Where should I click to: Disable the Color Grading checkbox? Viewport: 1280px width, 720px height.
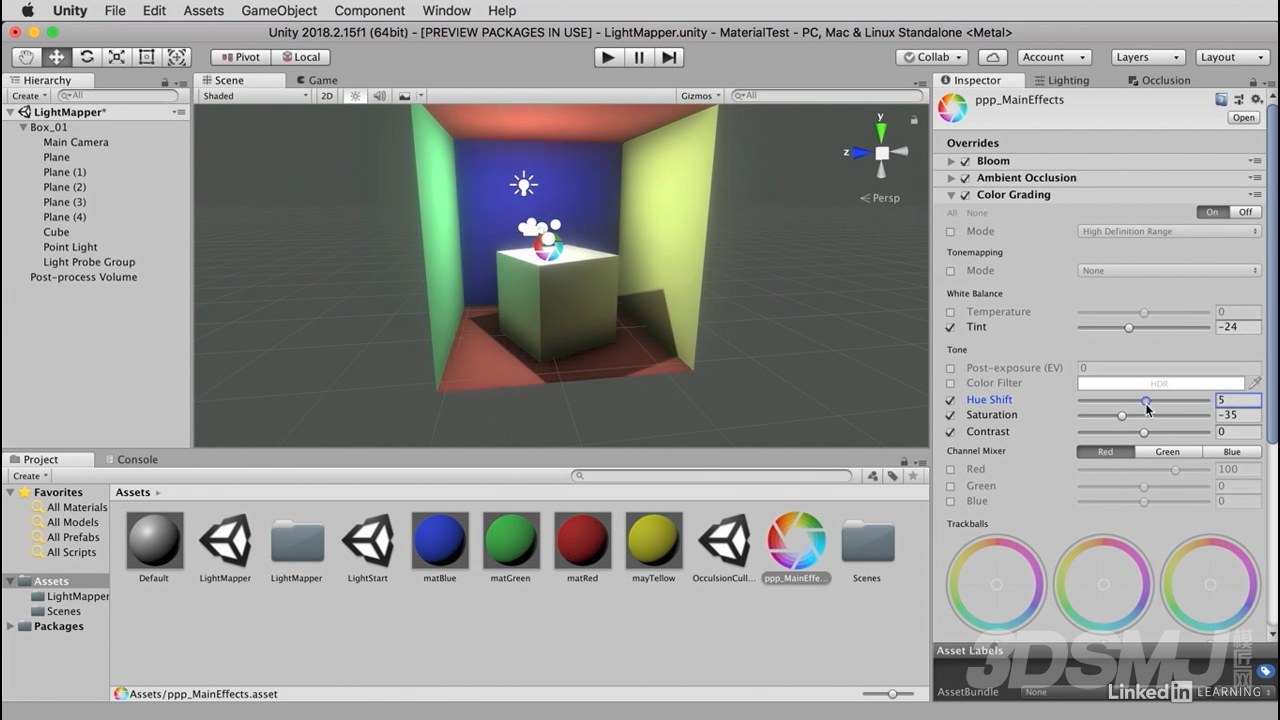coord(965,195)
